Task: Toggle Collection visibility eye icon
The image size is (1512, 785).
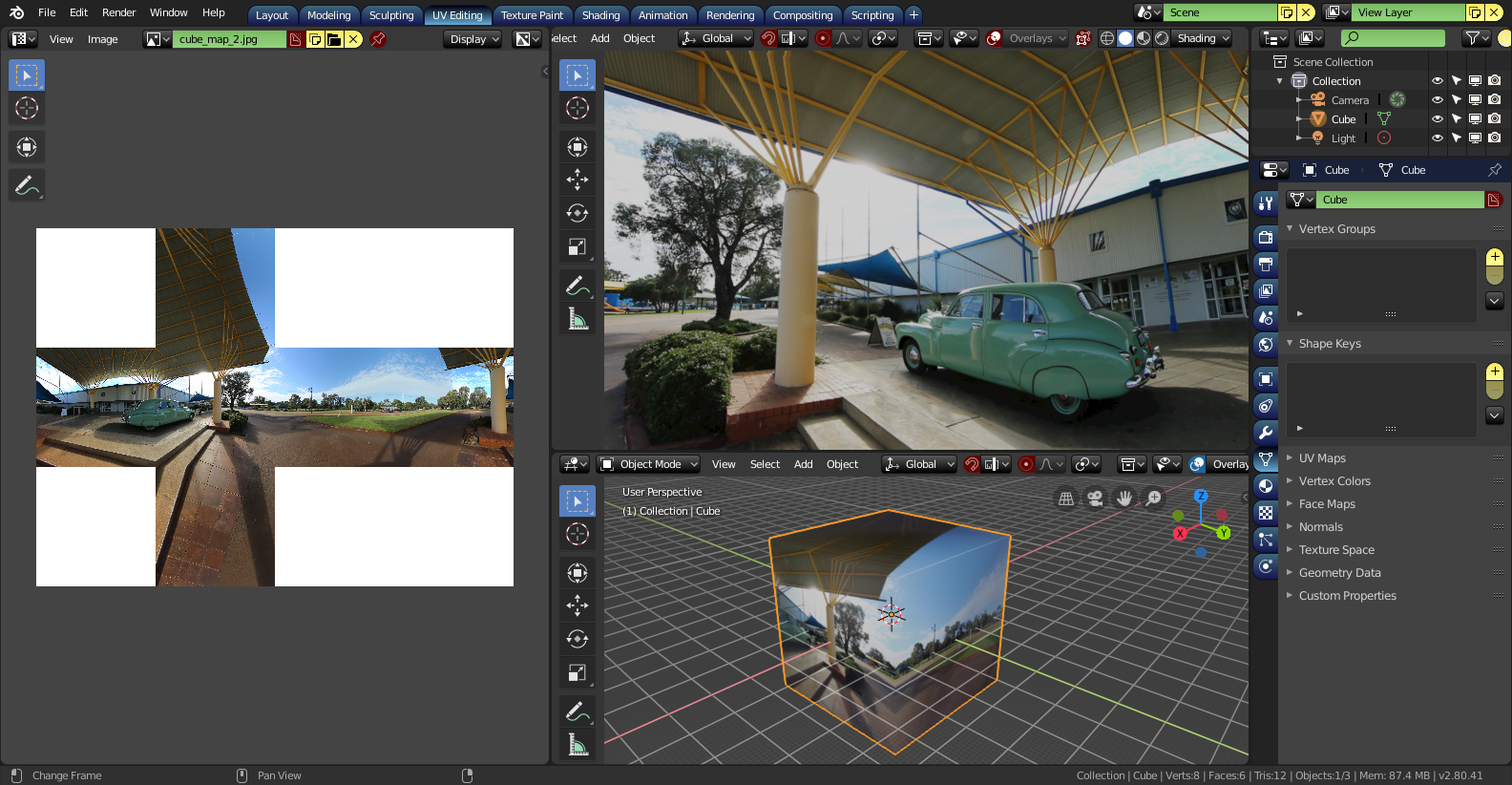Action: pyautogui.click(x=1437, y=81)
